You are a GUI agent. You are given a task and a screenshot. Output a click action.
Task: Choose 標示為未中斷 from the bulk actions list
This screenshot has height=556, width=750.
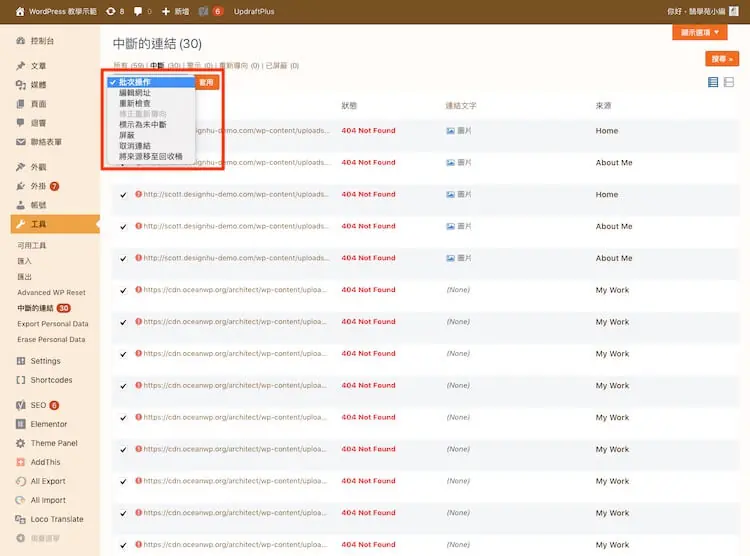point(151,124)
